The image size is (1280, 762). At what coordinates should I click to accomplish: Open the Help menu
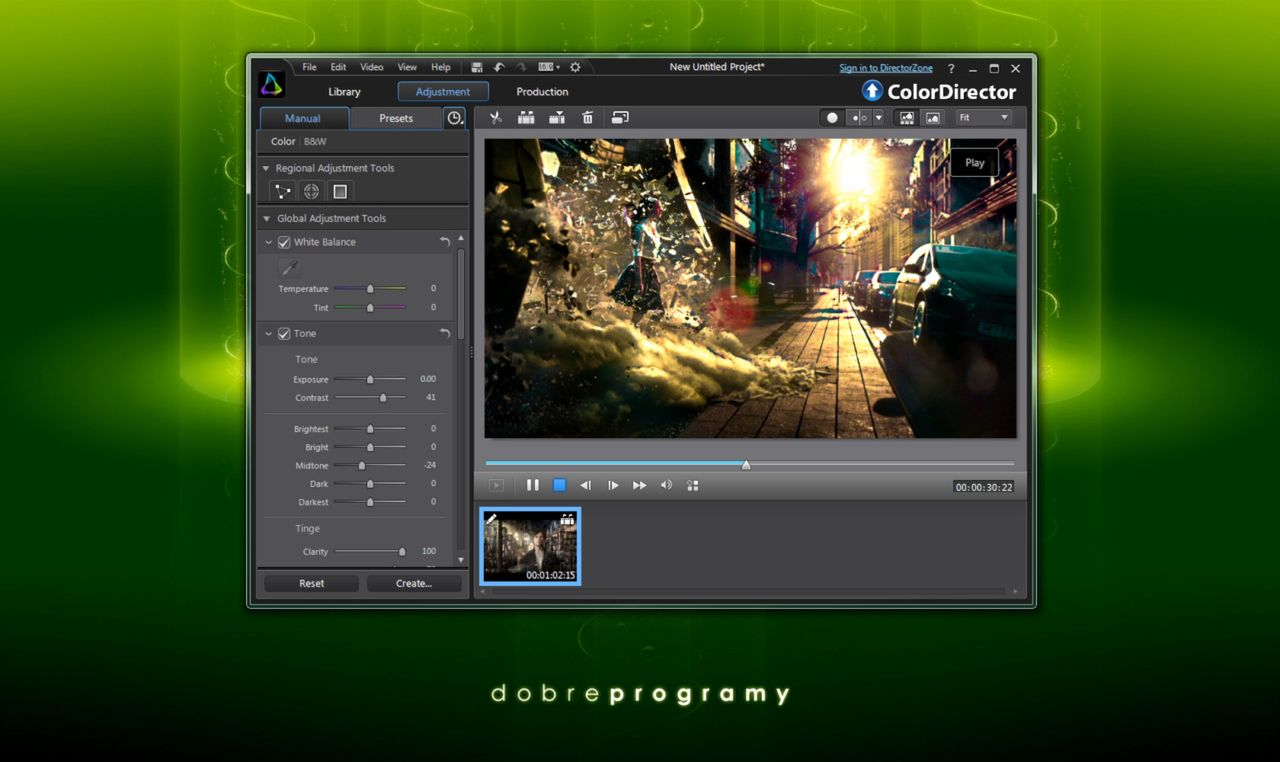[441, 67]
